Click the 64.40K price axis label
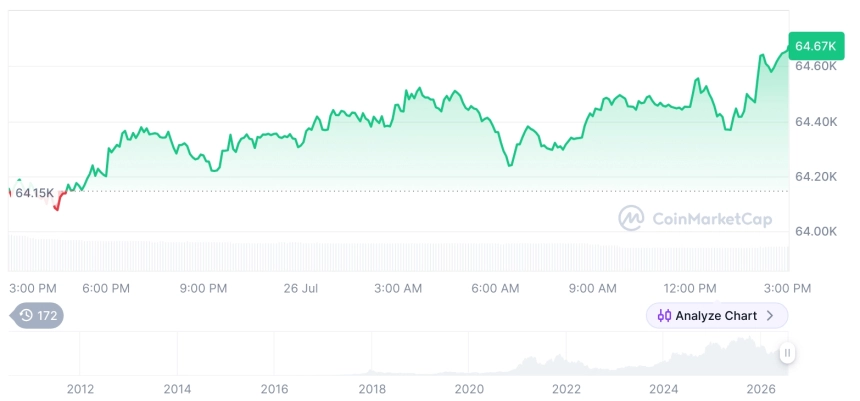The height and width of the screenshot is (401, 860). 816,122
